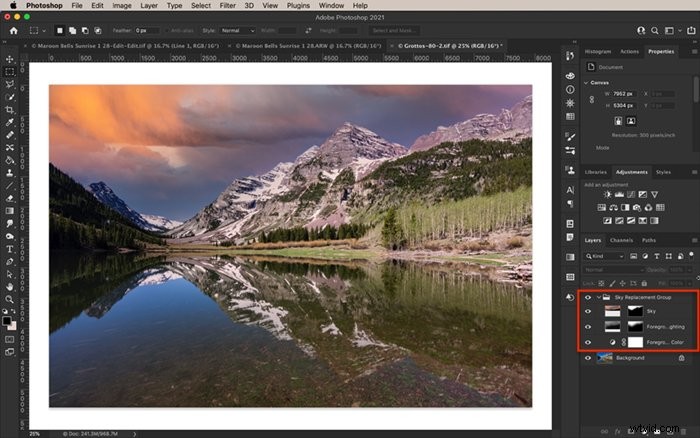Select the Eraser tool
Image resolution: width=700 pixels, height=438 pixels.
[x=9, y=198]
